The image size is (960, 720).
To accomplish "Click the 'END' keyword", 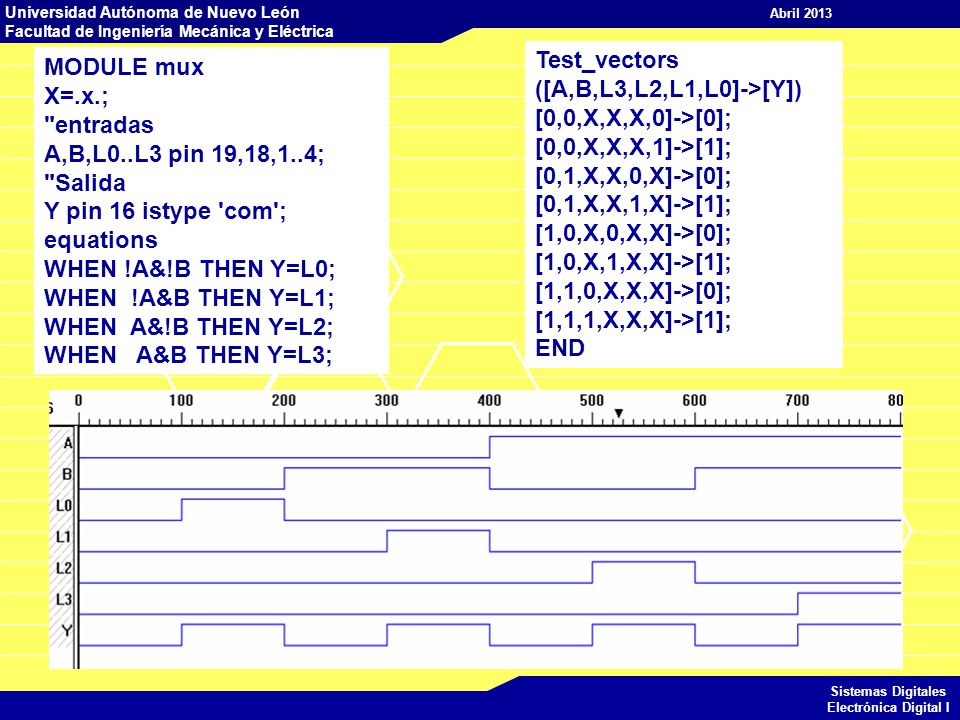I will [x=560, y=348].
